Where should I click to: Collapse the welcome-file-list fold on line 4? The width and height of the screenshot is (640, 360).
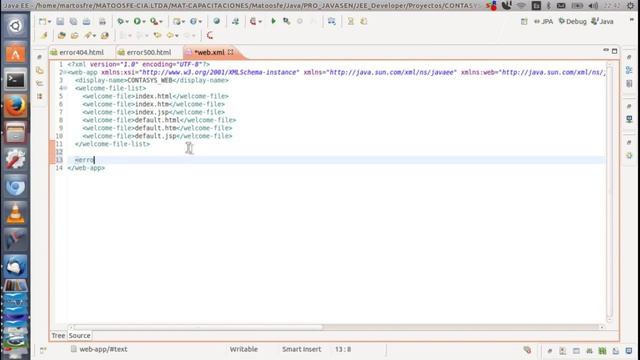65,88
